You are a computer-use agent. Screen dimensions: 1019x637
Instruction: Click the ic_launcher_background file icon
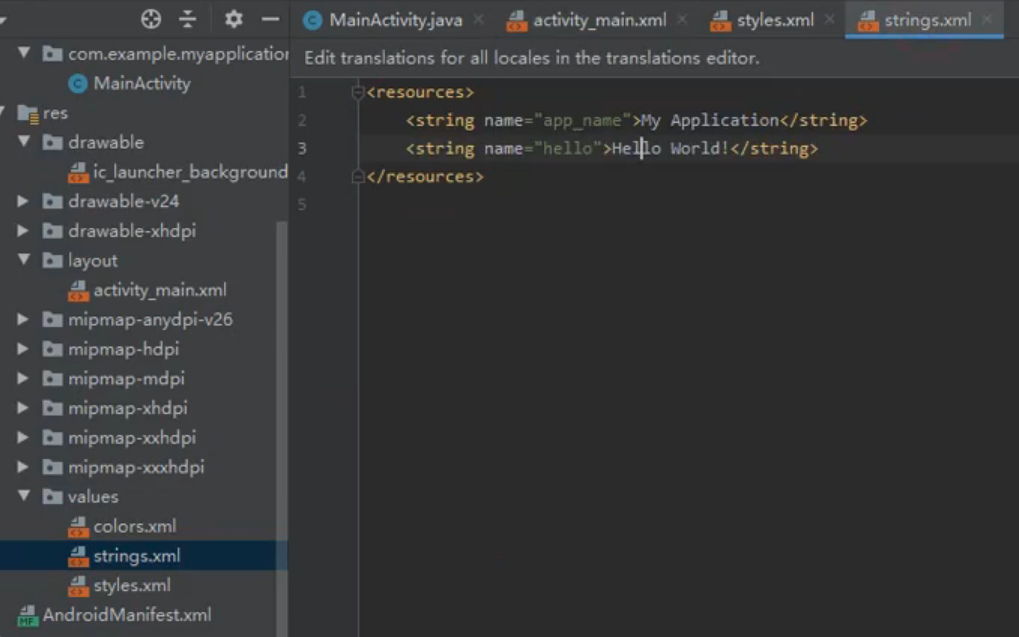tap(78, 172)
